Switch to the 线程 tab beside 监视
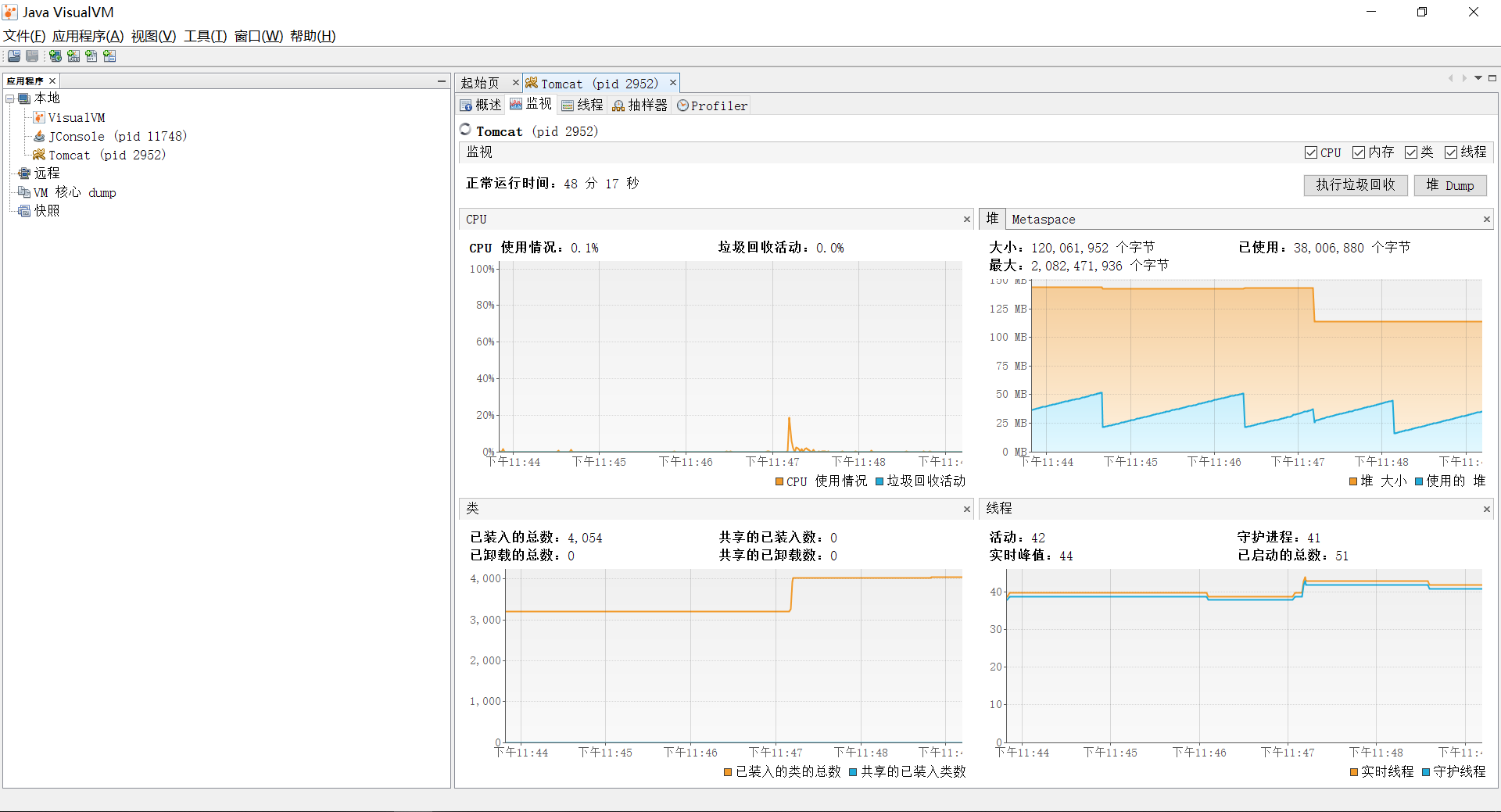 pyautogui.click(x=583, y=105)
